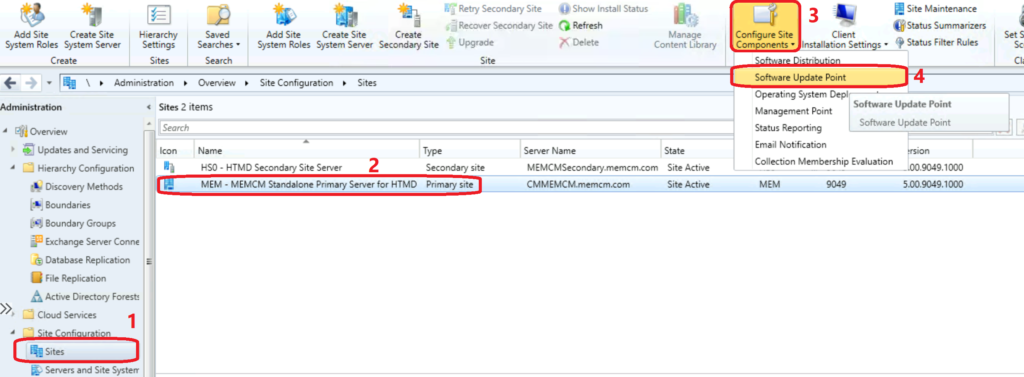Click Sites in breadcrumb
Image resolution: width=1024 pixels, height=377 pixels.
coord(366,83)
